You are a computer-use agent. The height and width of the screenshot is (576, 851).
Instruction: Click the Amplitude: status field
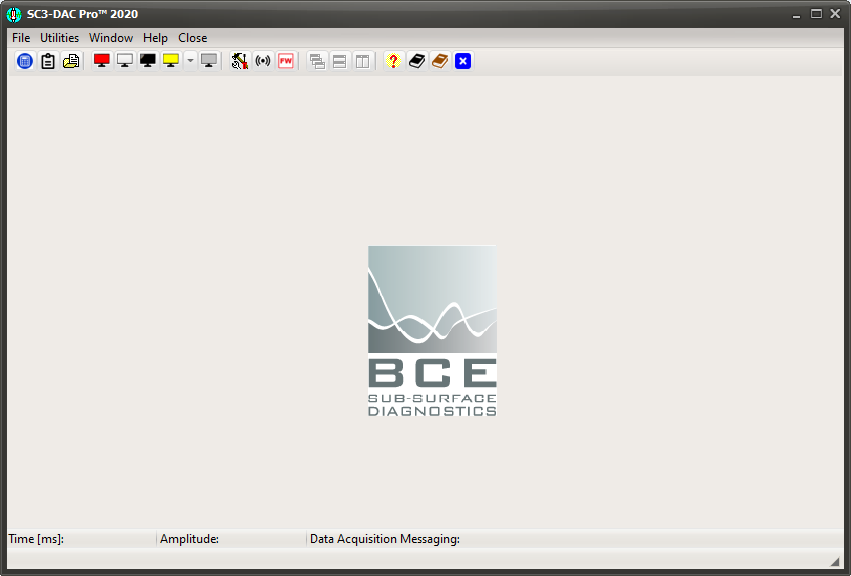[232, 539]
